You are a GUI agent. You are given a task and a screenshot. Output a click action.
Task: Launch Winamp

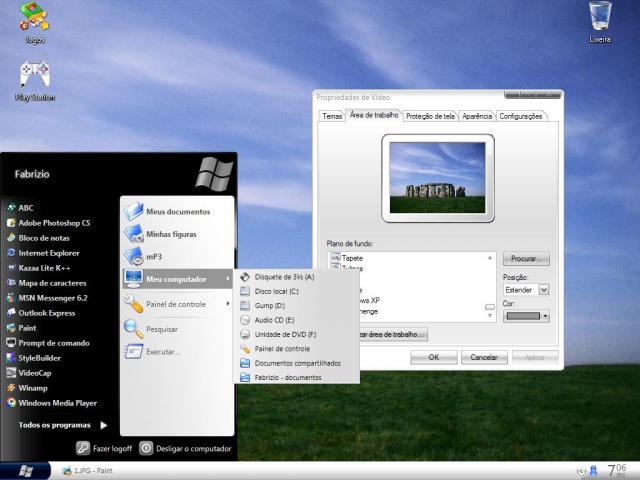27,388
